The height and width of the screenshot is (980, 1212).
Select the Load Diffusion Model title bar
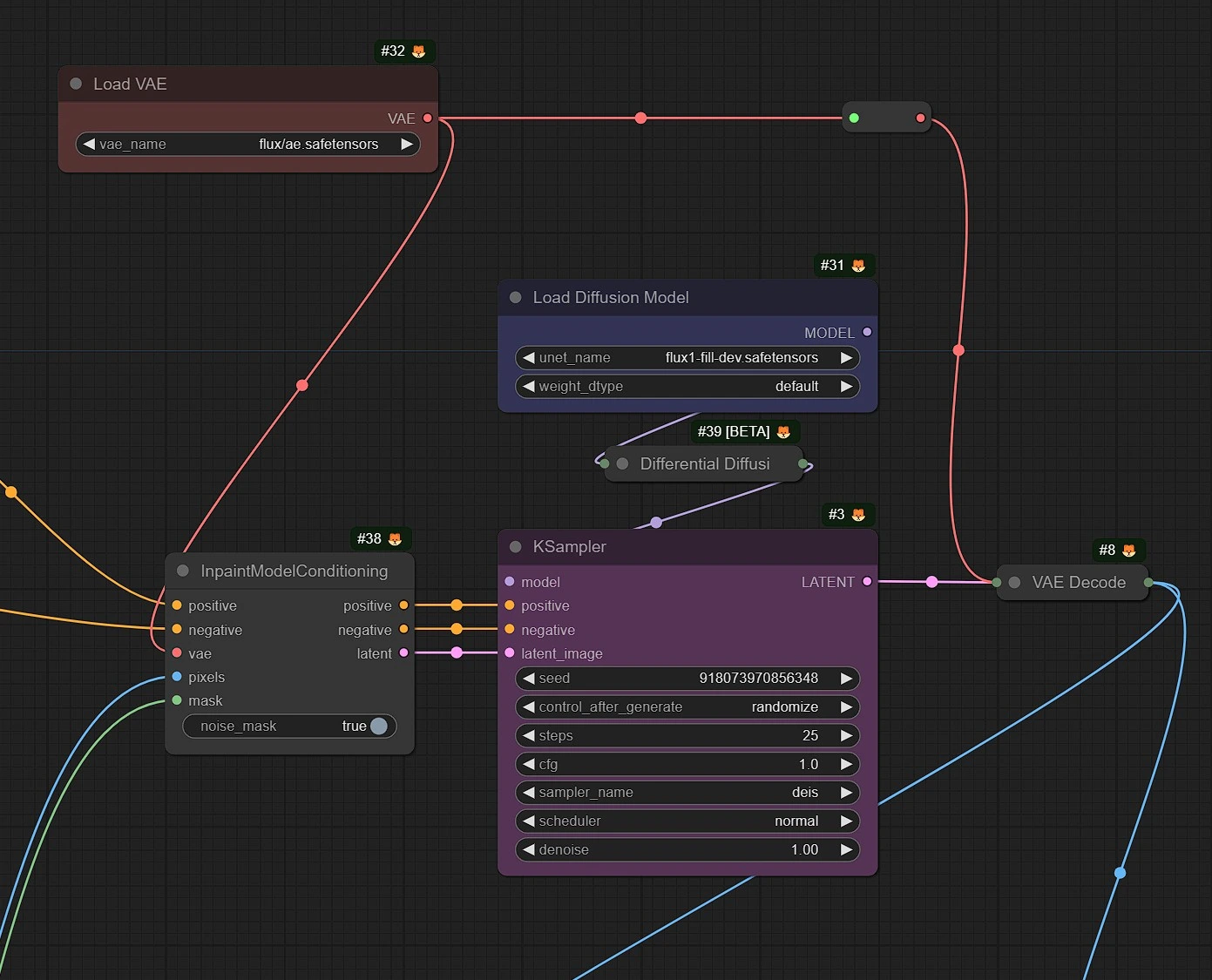point(687,297)
